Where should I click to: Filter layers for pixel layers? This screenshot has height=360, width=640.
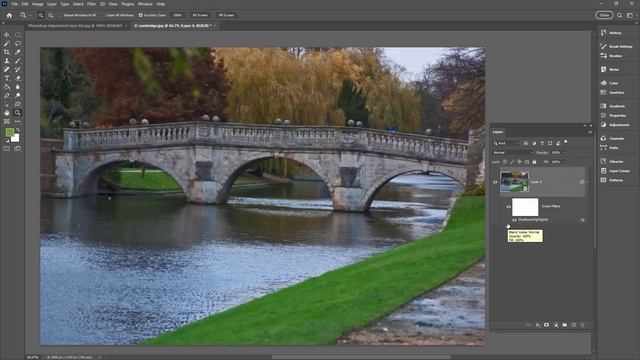coord(526,143)
